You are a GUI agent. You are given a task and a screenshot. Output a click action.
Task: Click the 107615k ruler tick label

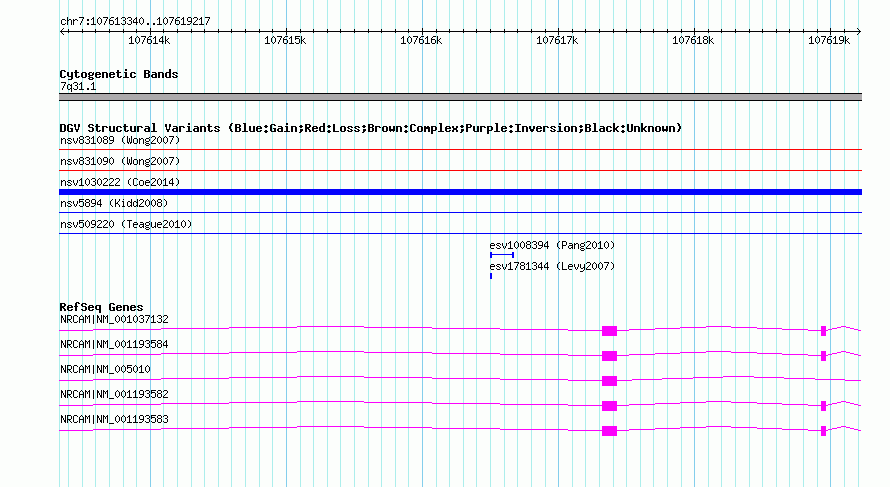point(285,40)
